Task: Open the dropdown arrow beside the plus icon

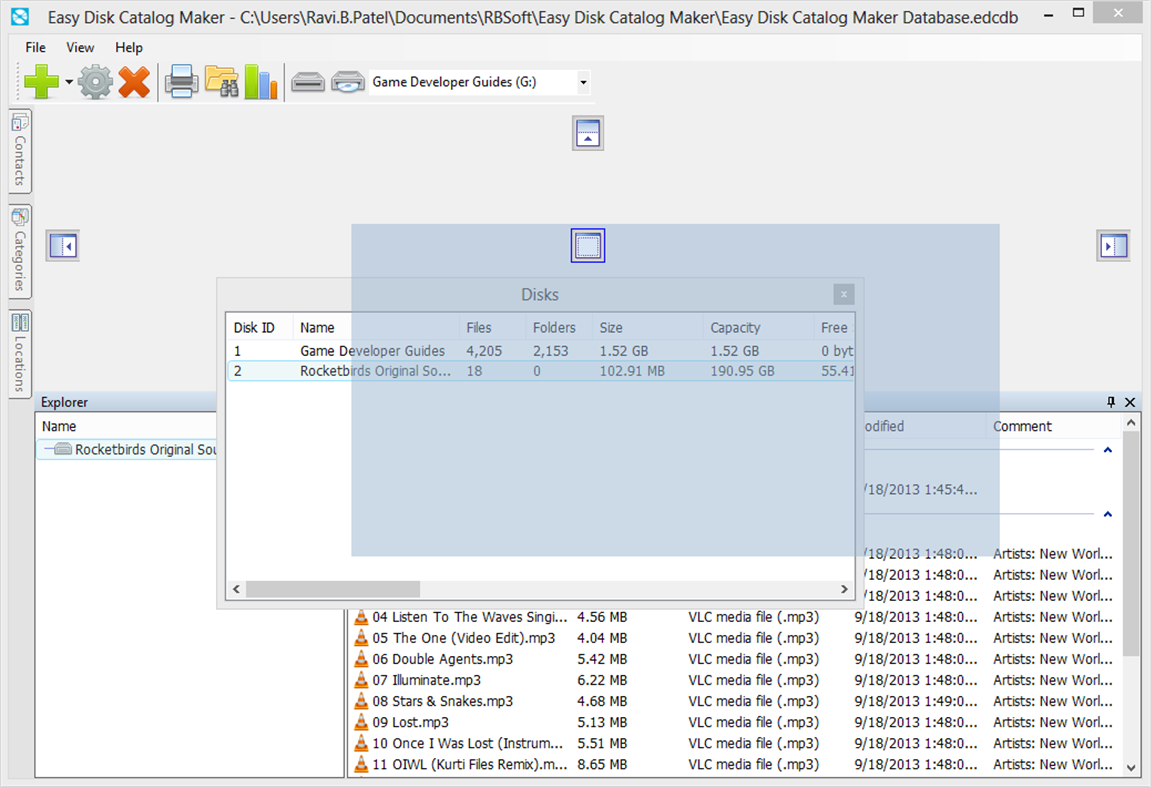Action: (x=68, y=81)
